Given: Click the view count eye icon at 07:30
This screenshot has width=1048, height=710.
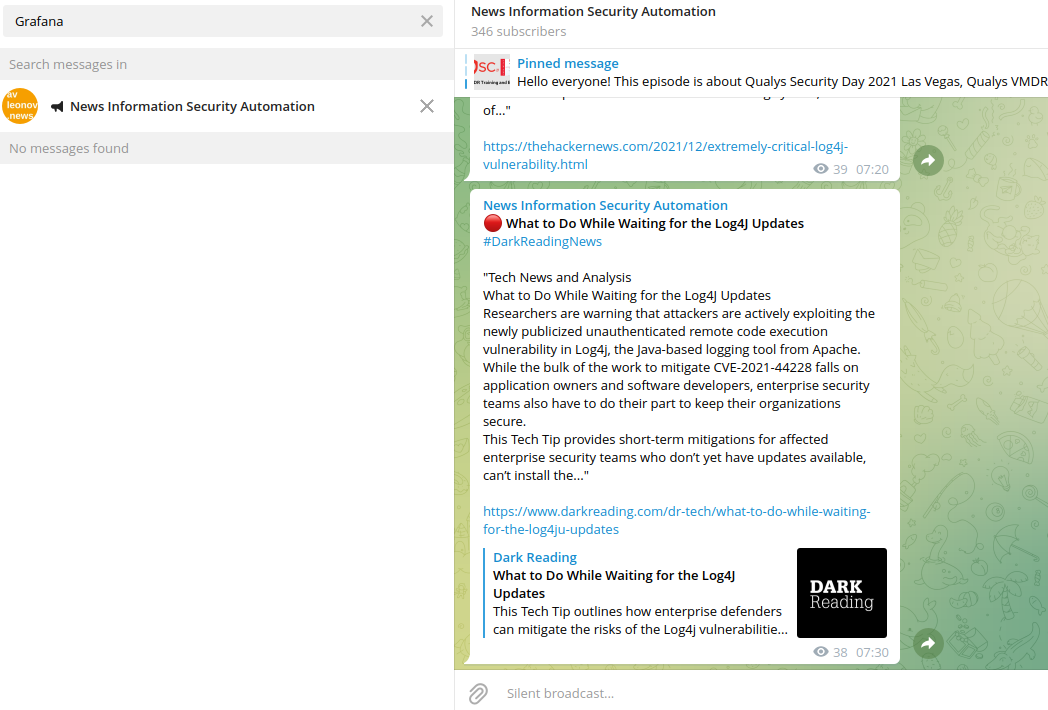Looking at the screenshot, I should (x=821, y=652).
